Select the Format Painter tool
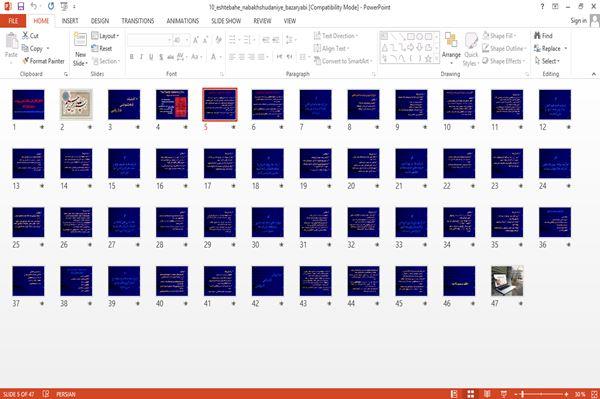Screen dimensions: 600x399 43,61
